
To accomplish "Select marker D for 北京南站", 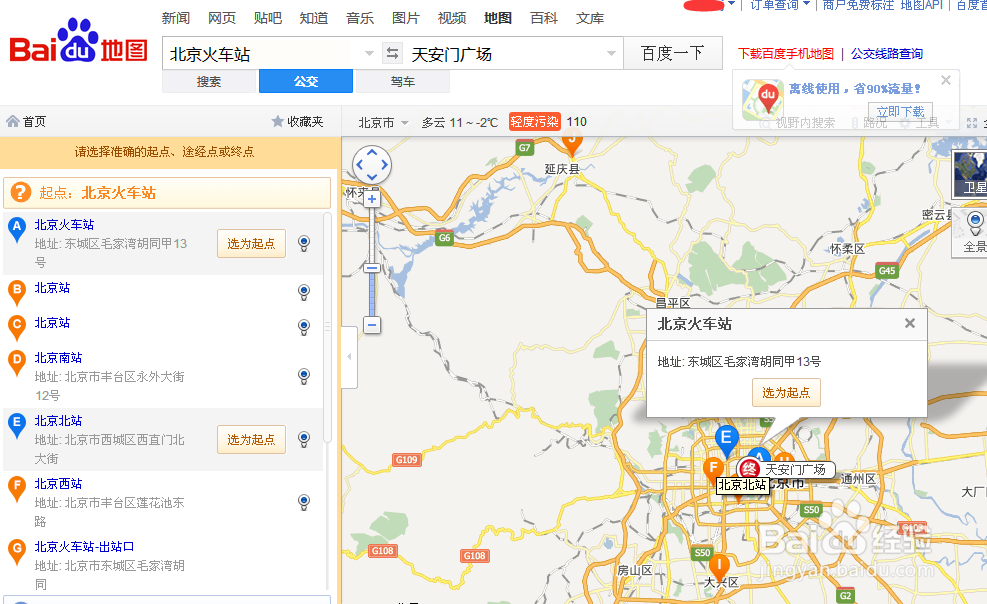I will (x=16, y=362).
